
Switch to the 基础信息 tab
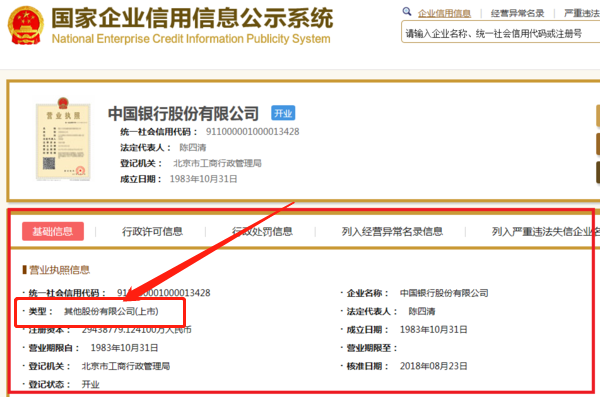[x=53, y=231]
